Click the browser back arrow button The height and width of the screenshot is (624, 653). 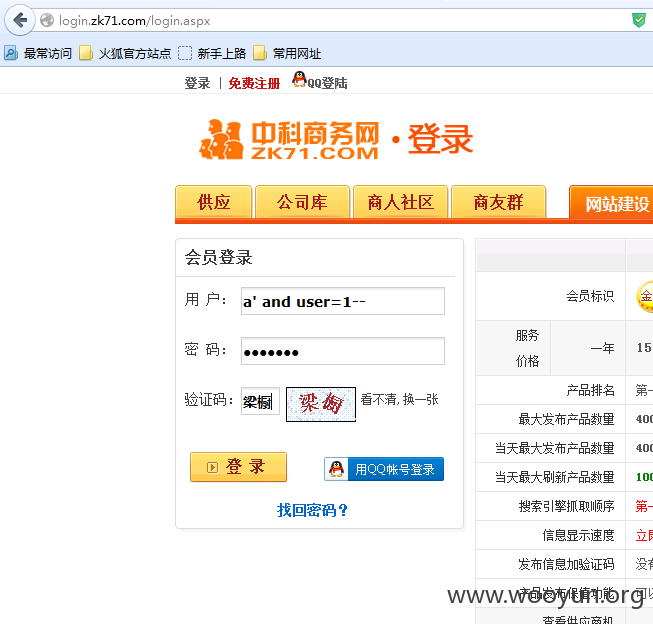tap(20, 20)
